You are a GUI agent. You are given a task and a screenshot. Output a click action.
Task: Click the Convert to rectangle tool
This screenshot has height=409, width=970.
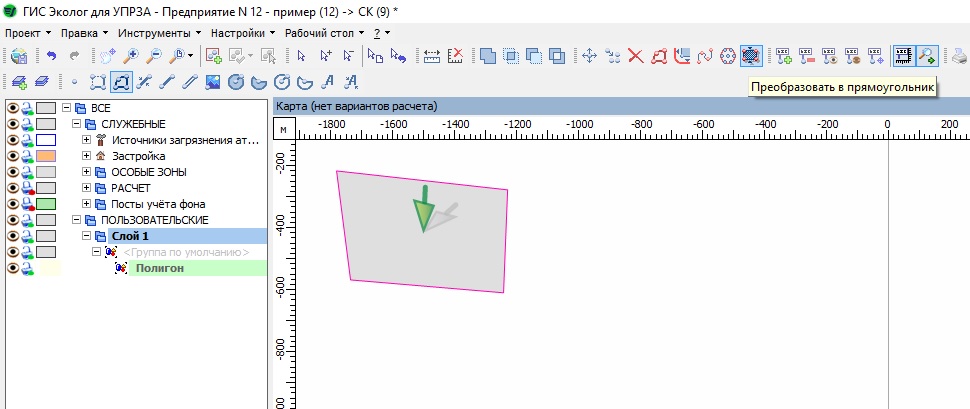751,57
